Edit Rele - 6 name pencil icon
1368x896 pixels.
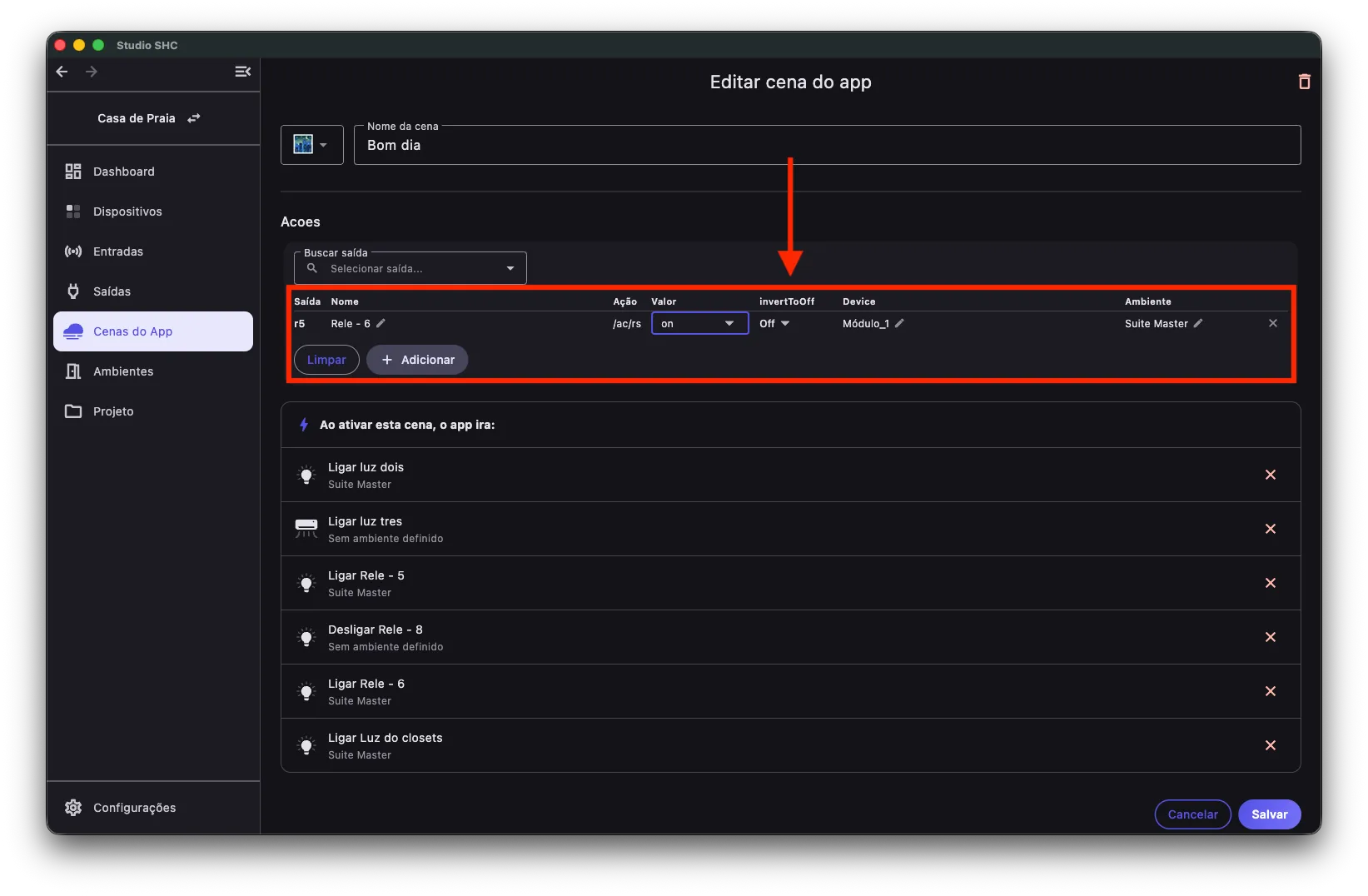coord(381,323)
